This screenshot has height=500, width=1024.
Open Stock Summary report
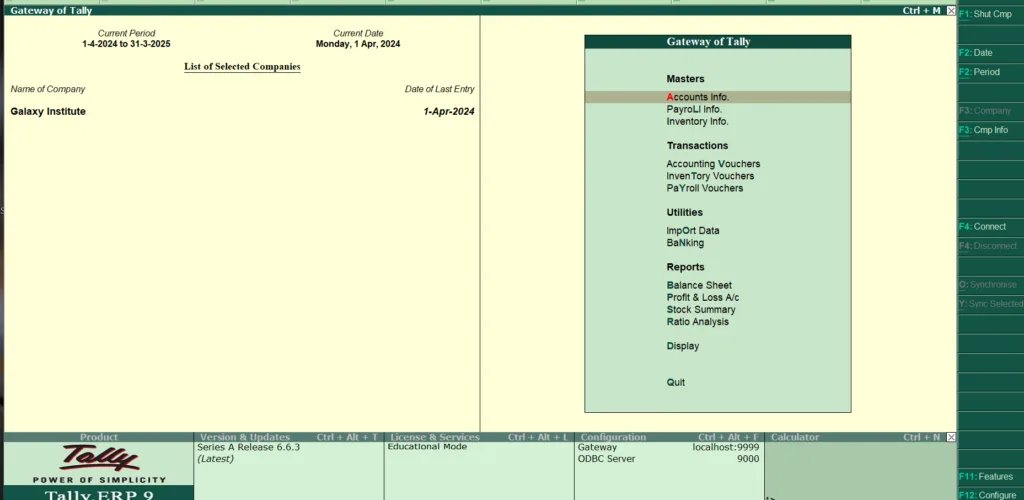pyautogui.click(x=701, y=309)
